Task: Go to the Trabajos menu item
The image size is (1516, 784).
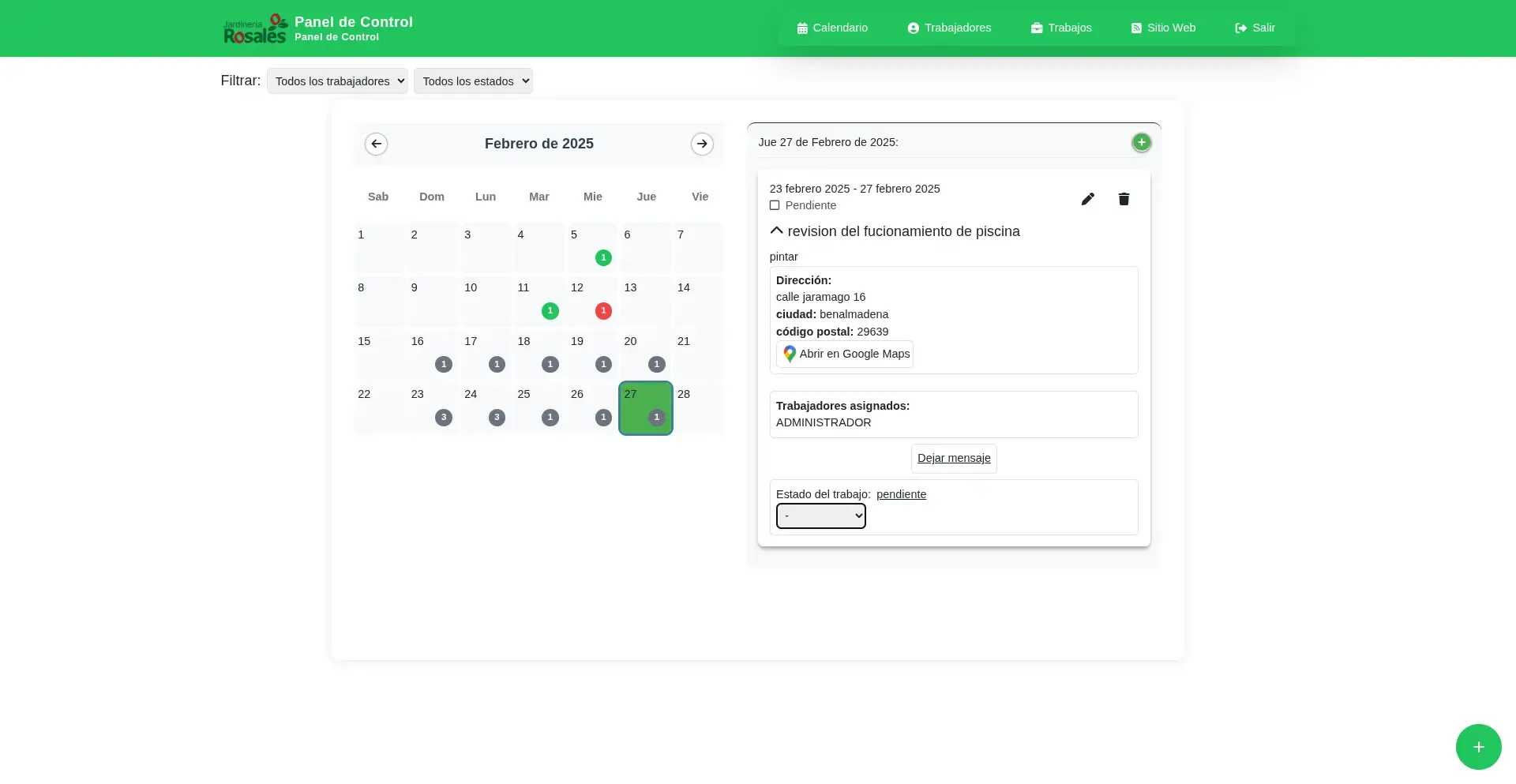Action: (1061, 28)
